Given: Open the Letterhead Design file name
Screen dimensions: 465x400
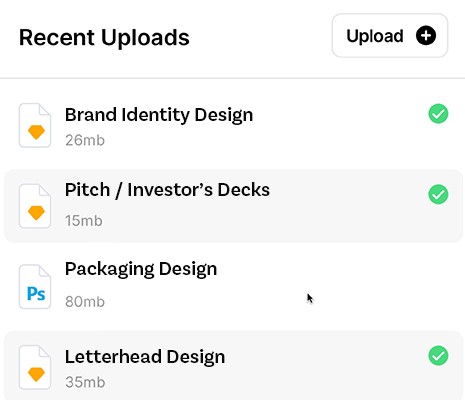Looking at the screenshot, I should pos(145,357).
